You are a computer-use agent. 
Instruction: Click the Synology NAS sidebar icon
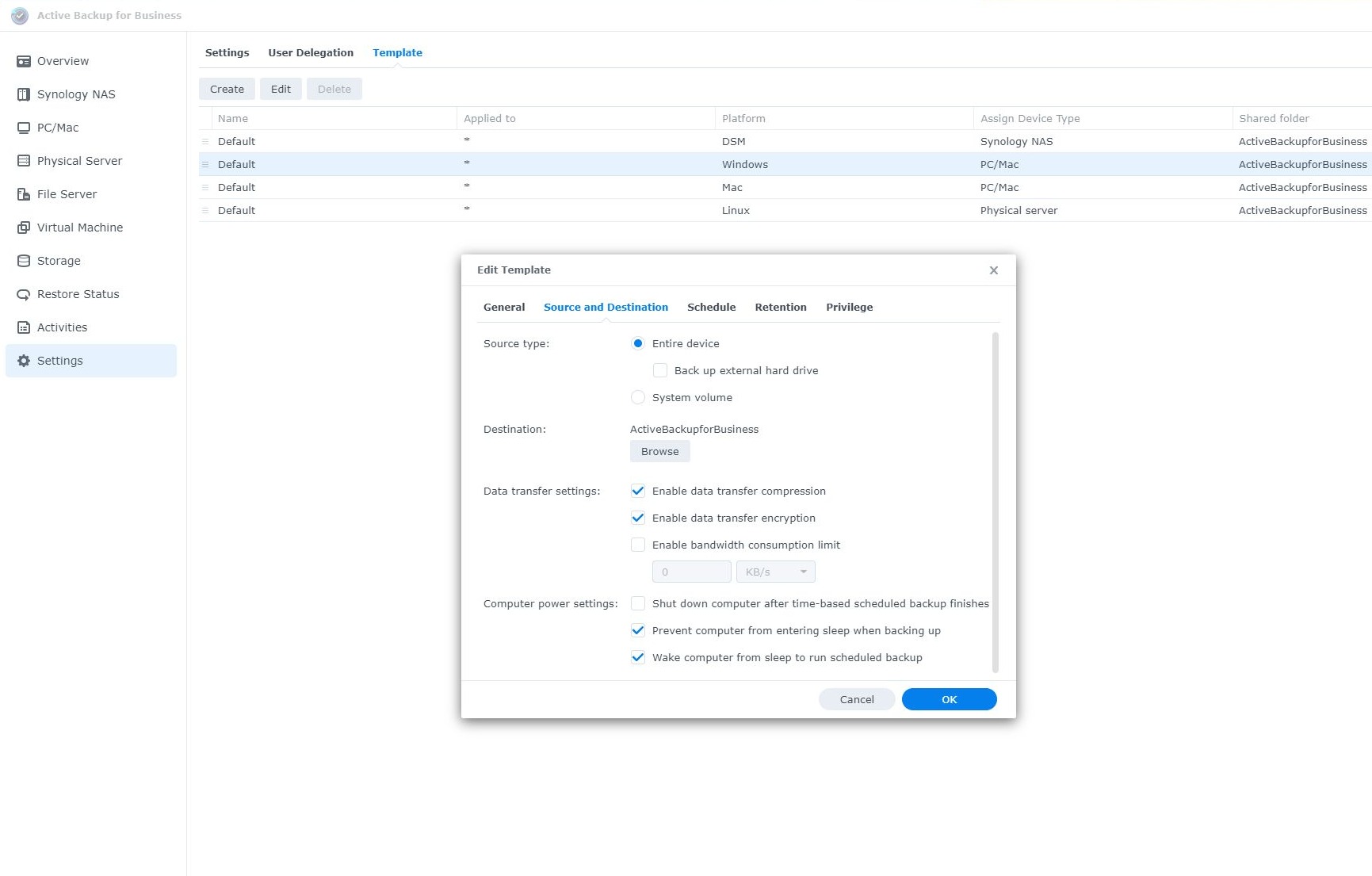24,94
